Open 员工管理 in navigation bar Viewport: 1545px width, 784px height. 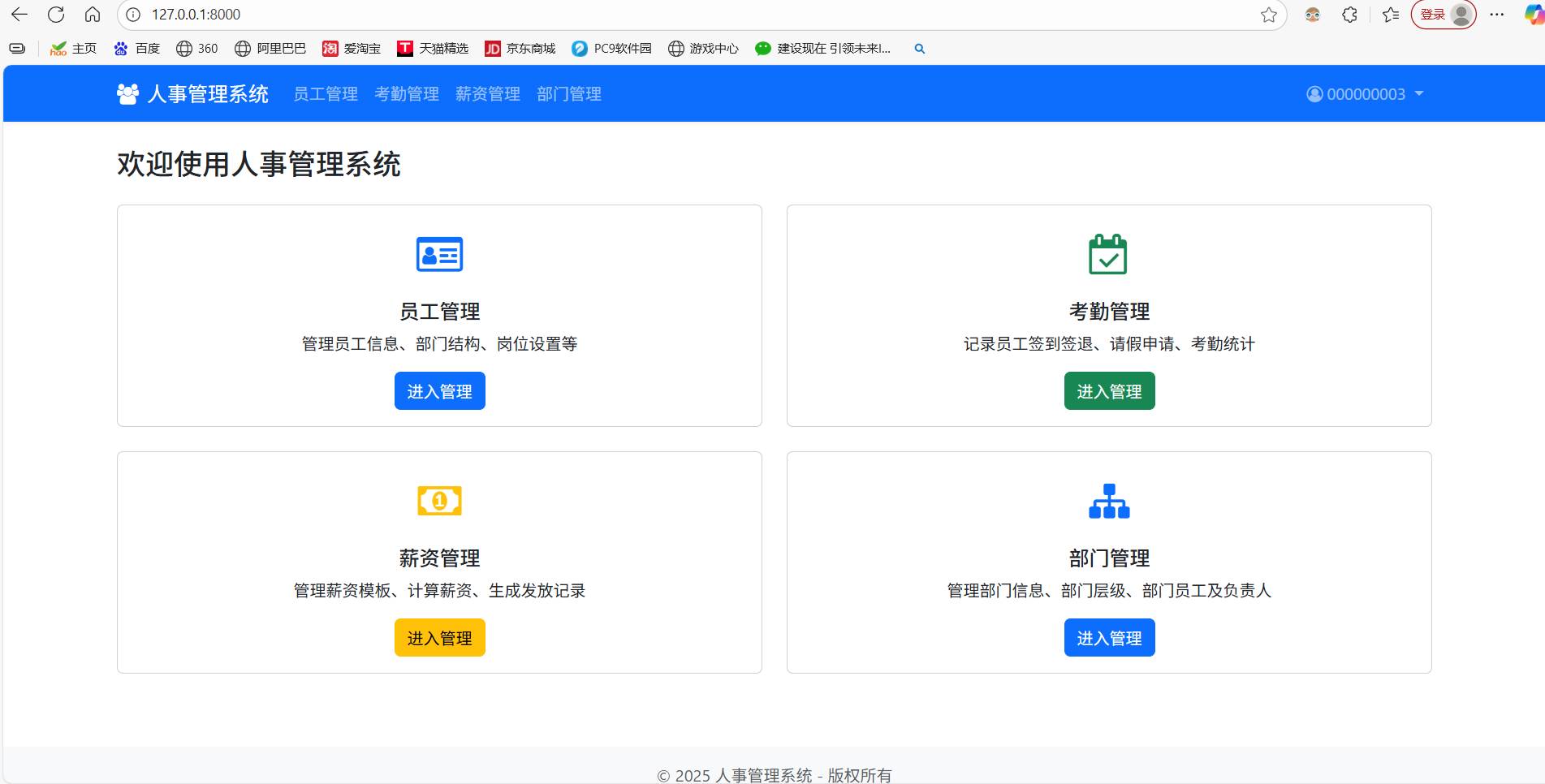click(326, 94)
